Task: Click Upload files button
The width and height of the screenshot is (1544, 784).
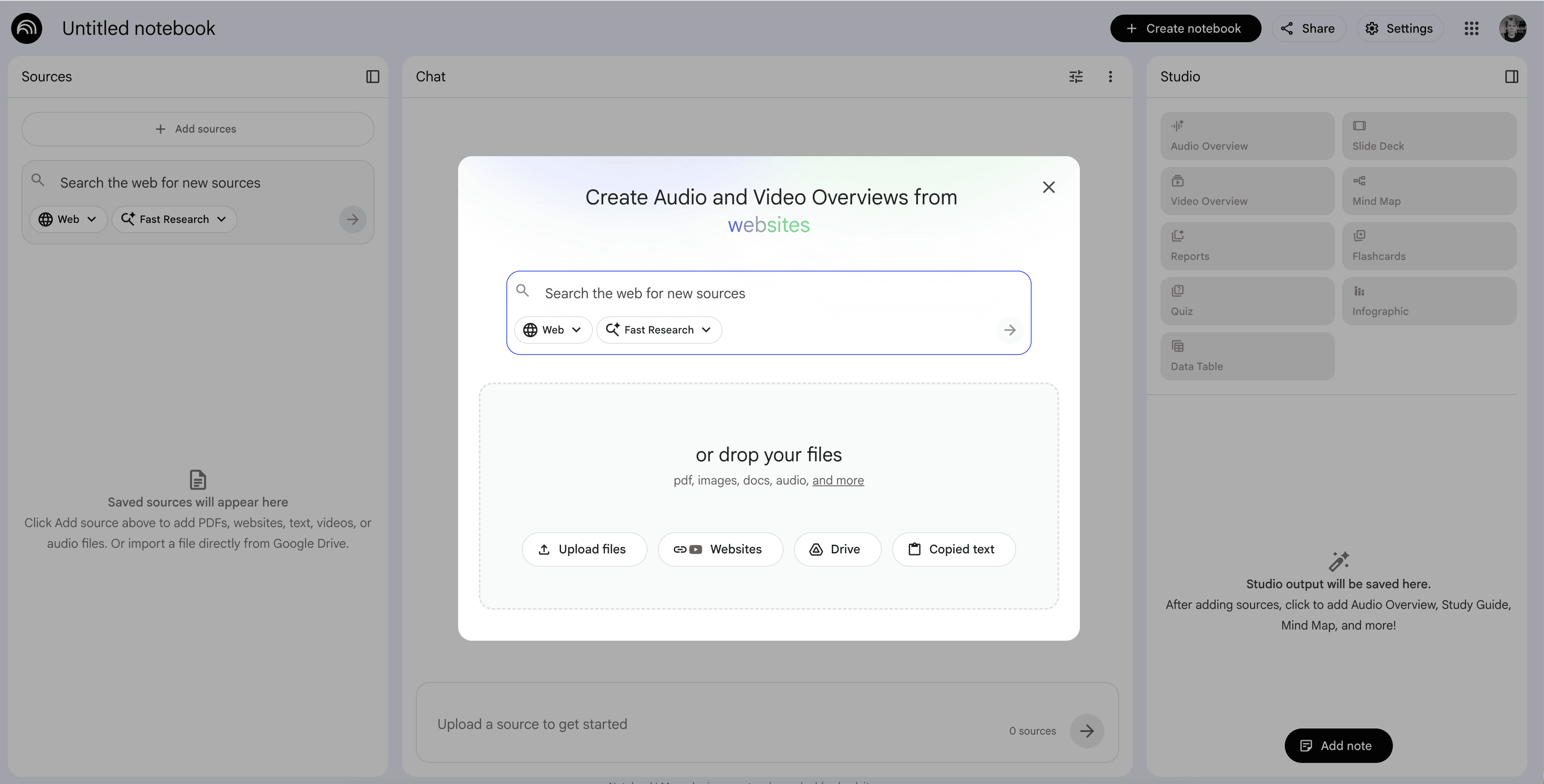Action: tap(584, 549)
